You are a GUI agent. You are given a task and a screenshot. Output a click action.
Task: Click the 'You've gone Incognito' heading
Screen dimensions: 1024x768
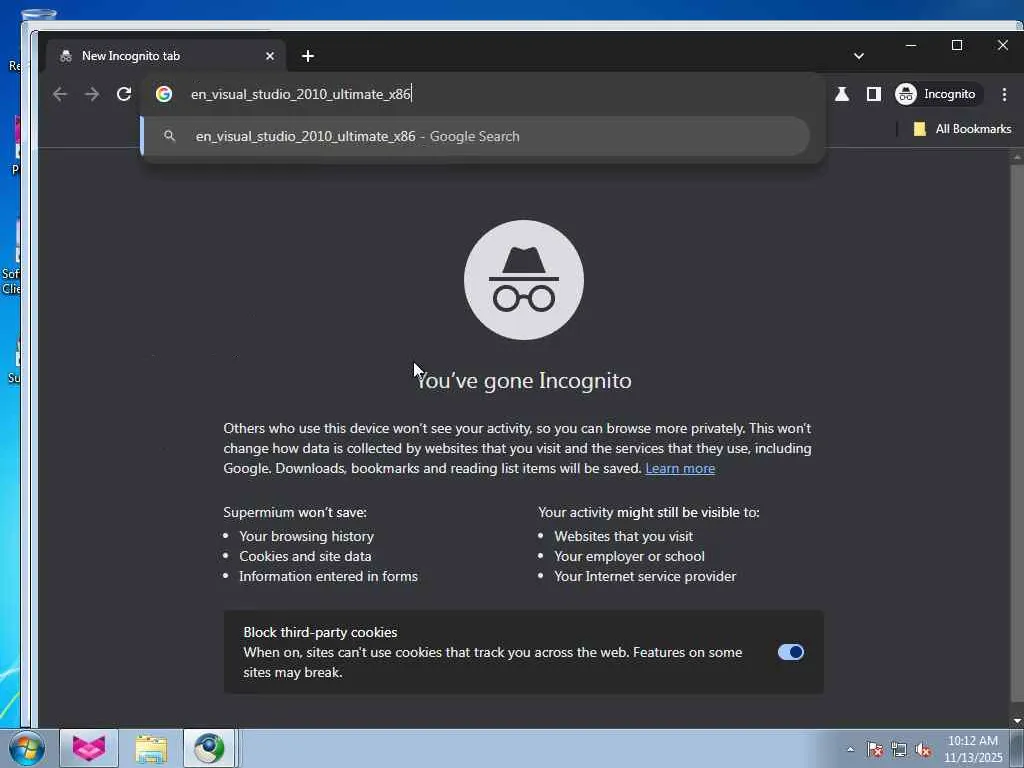(524, 380)
